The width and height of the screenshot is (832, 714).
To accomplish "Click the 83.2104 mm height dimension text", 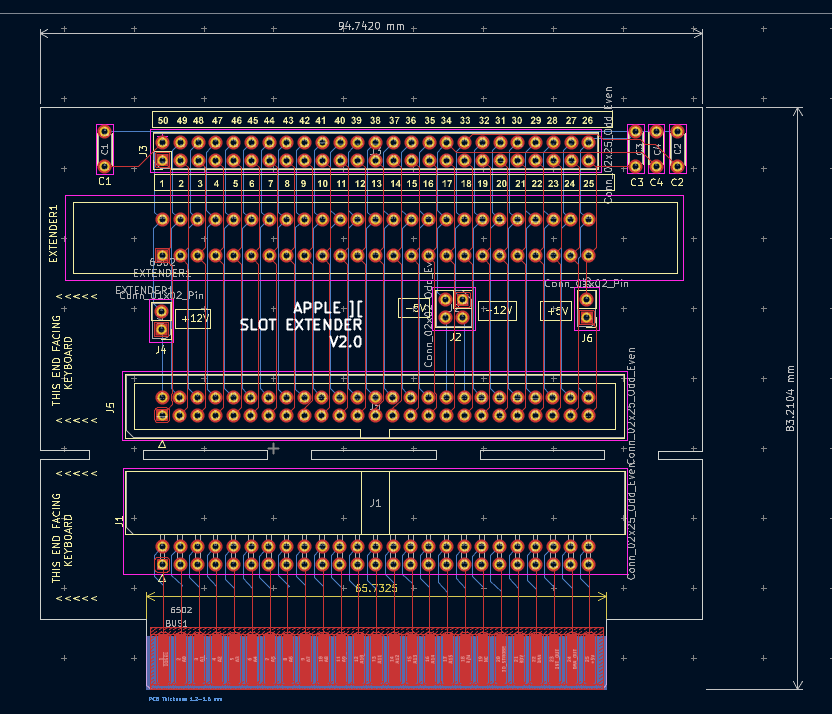I will (790, 398).
